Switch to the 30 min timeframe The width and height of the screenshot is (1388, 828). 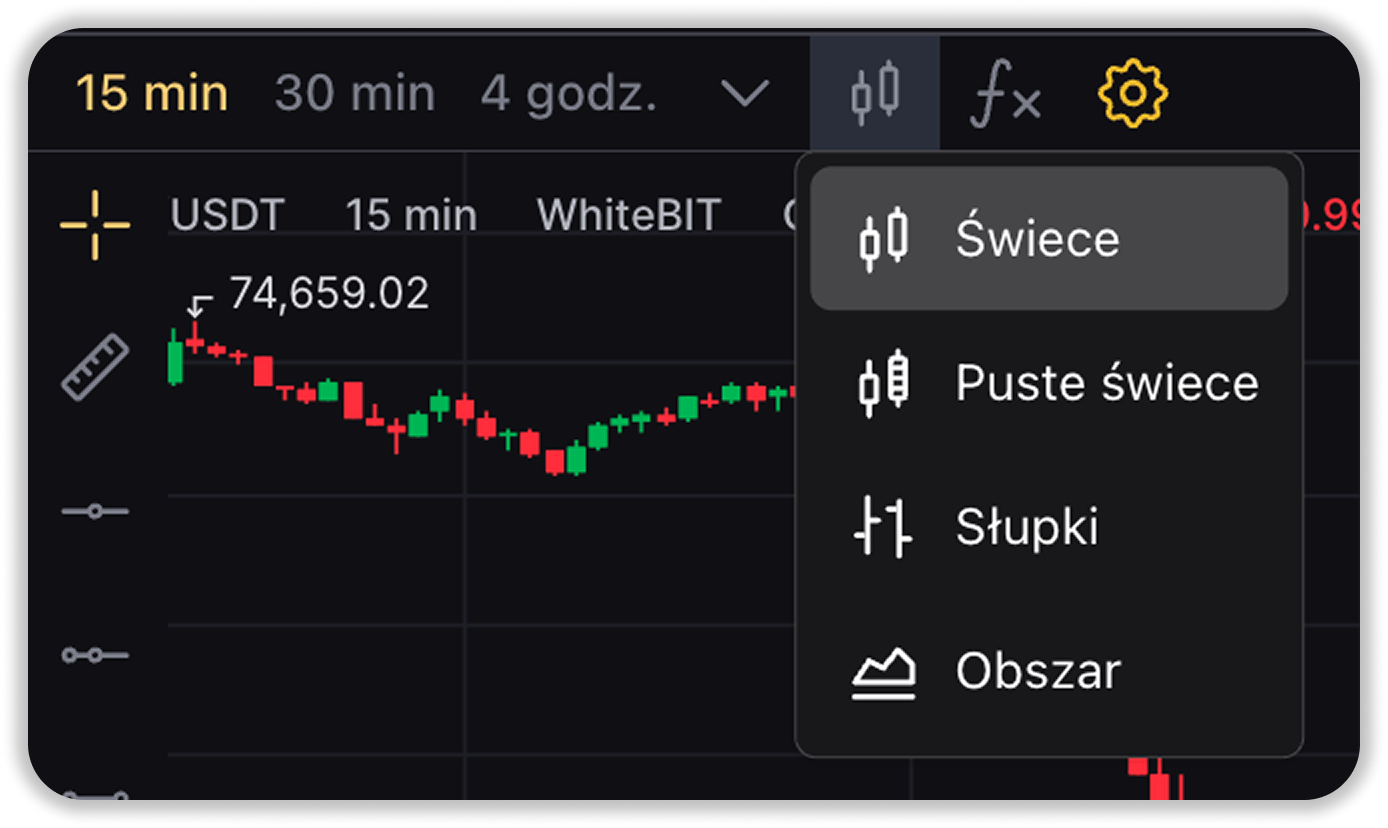pyautogui.click(x=355, y=95)
